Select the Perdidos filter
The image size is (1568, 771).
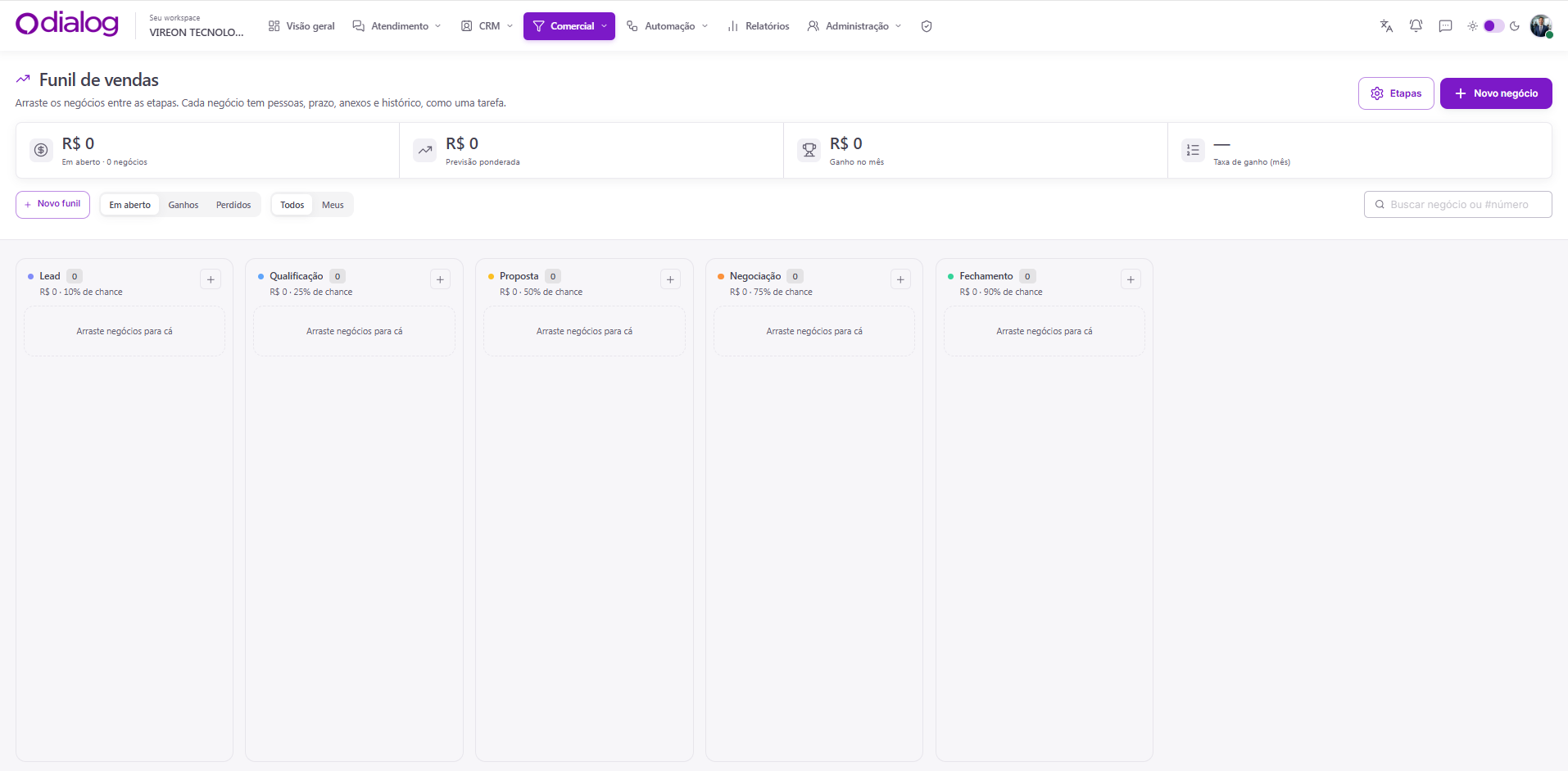[233, 205]
